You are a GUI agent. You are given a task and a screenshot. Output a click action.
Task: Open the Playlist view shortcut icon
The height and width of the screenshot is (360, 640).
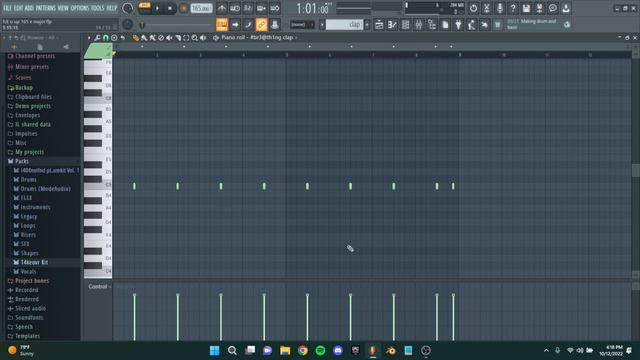379,25
